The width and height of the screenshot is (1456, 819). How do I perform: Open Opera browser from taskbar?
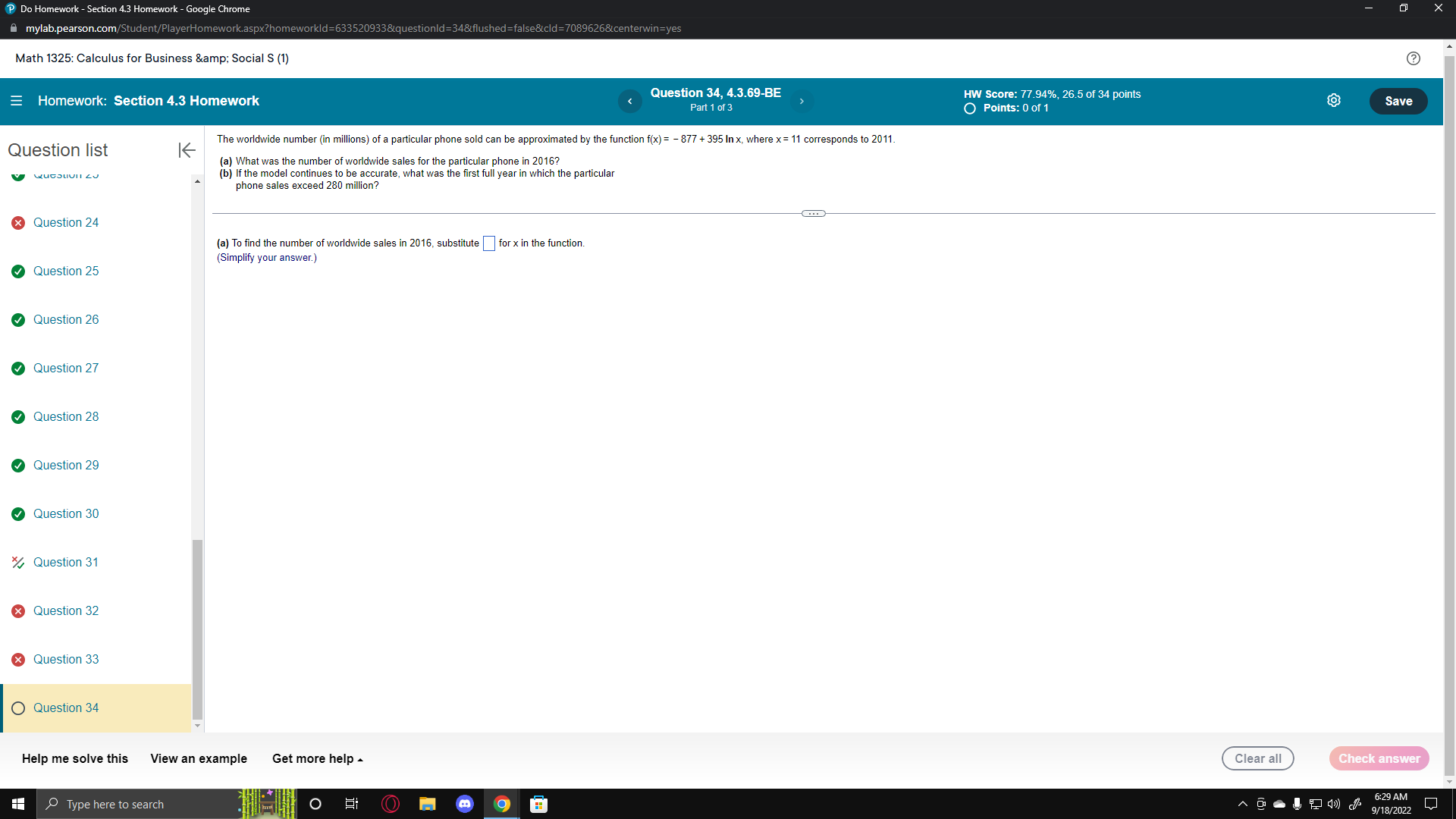coord(391,804)
